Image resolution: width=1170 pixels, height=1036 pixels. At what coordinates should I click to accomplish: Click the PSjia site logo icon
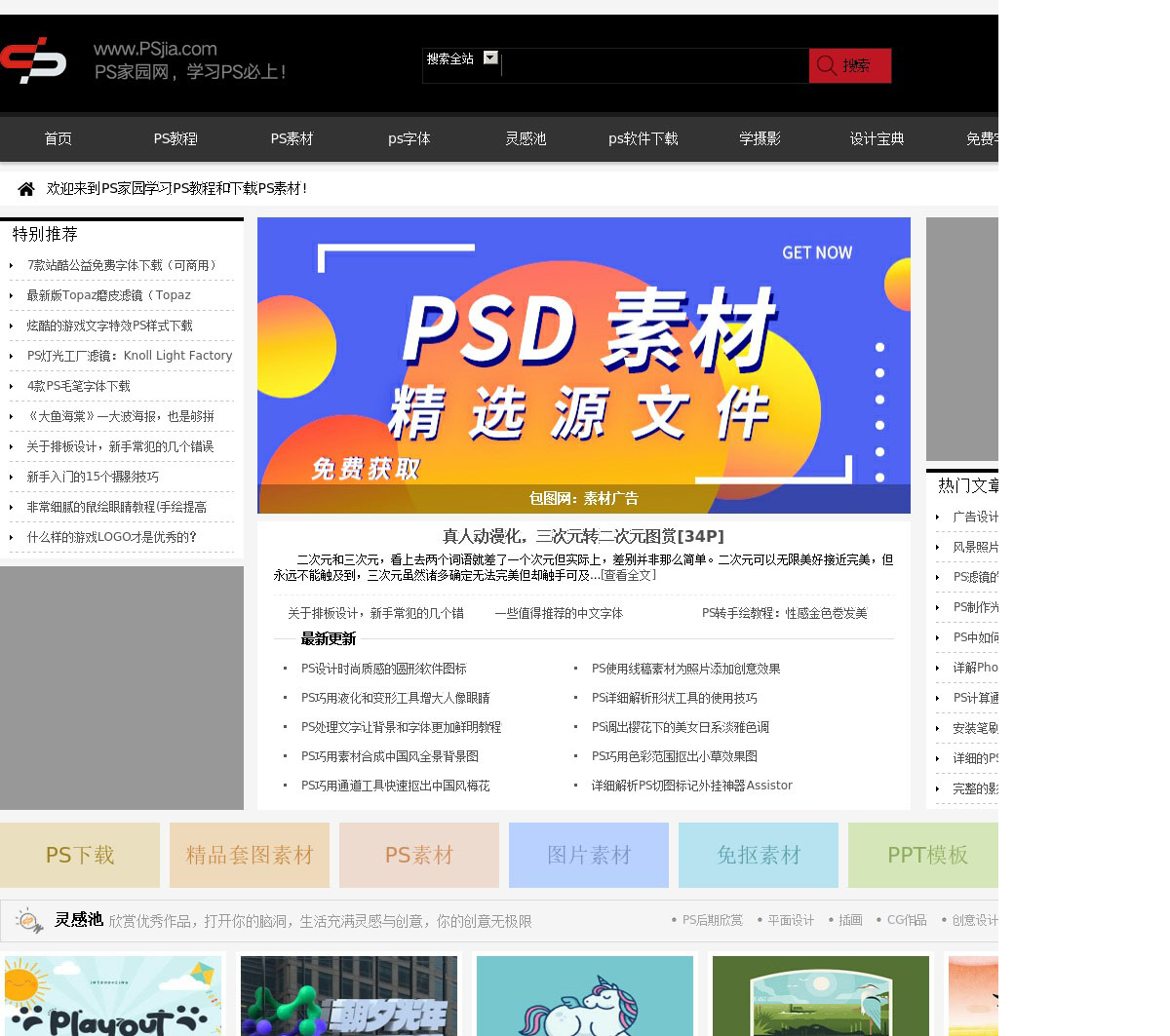point(34,60)
